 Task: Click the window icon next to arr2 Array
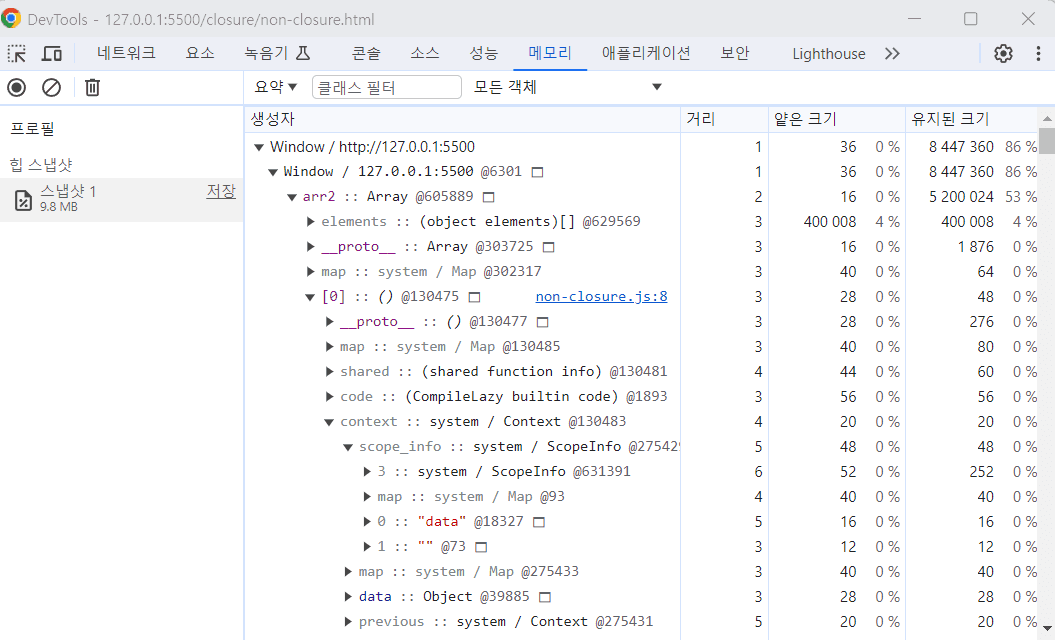coord(489,197)
